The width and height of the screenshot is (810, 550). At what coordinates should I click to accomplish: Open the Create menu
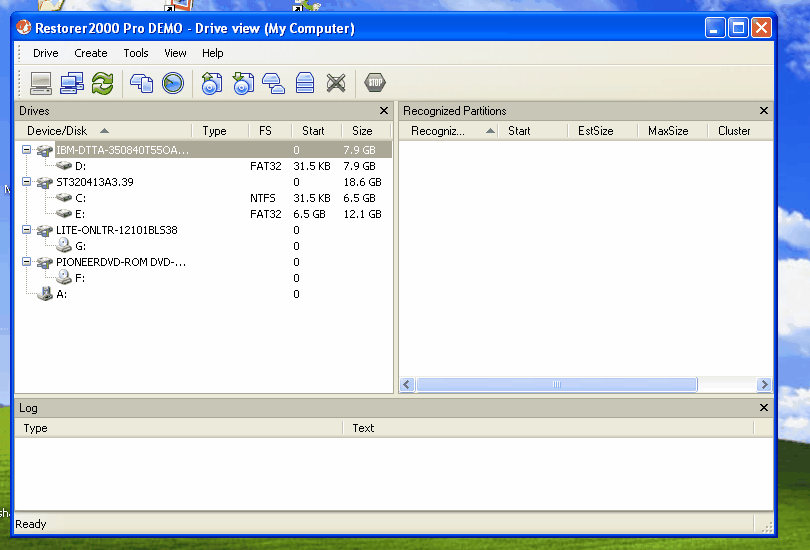coord(91,53)
